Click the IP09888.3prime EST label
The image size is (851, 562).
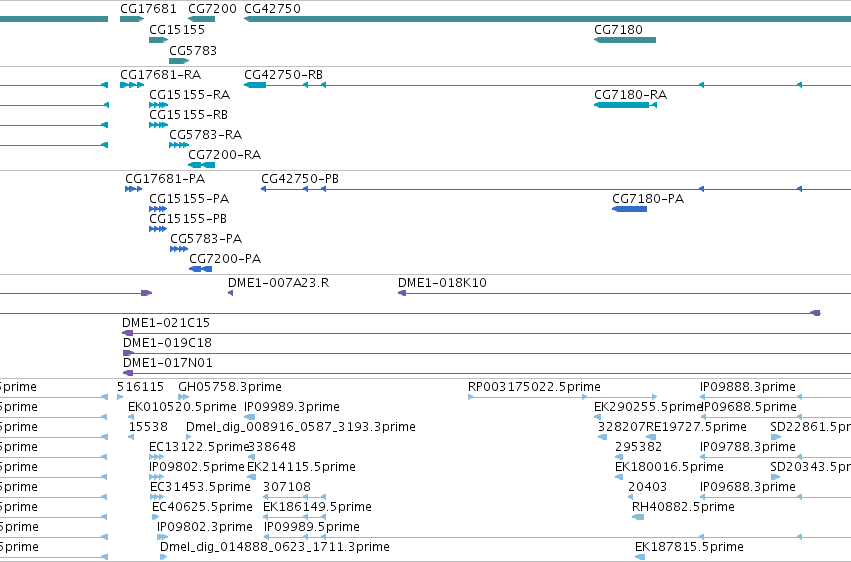[748, 387]
